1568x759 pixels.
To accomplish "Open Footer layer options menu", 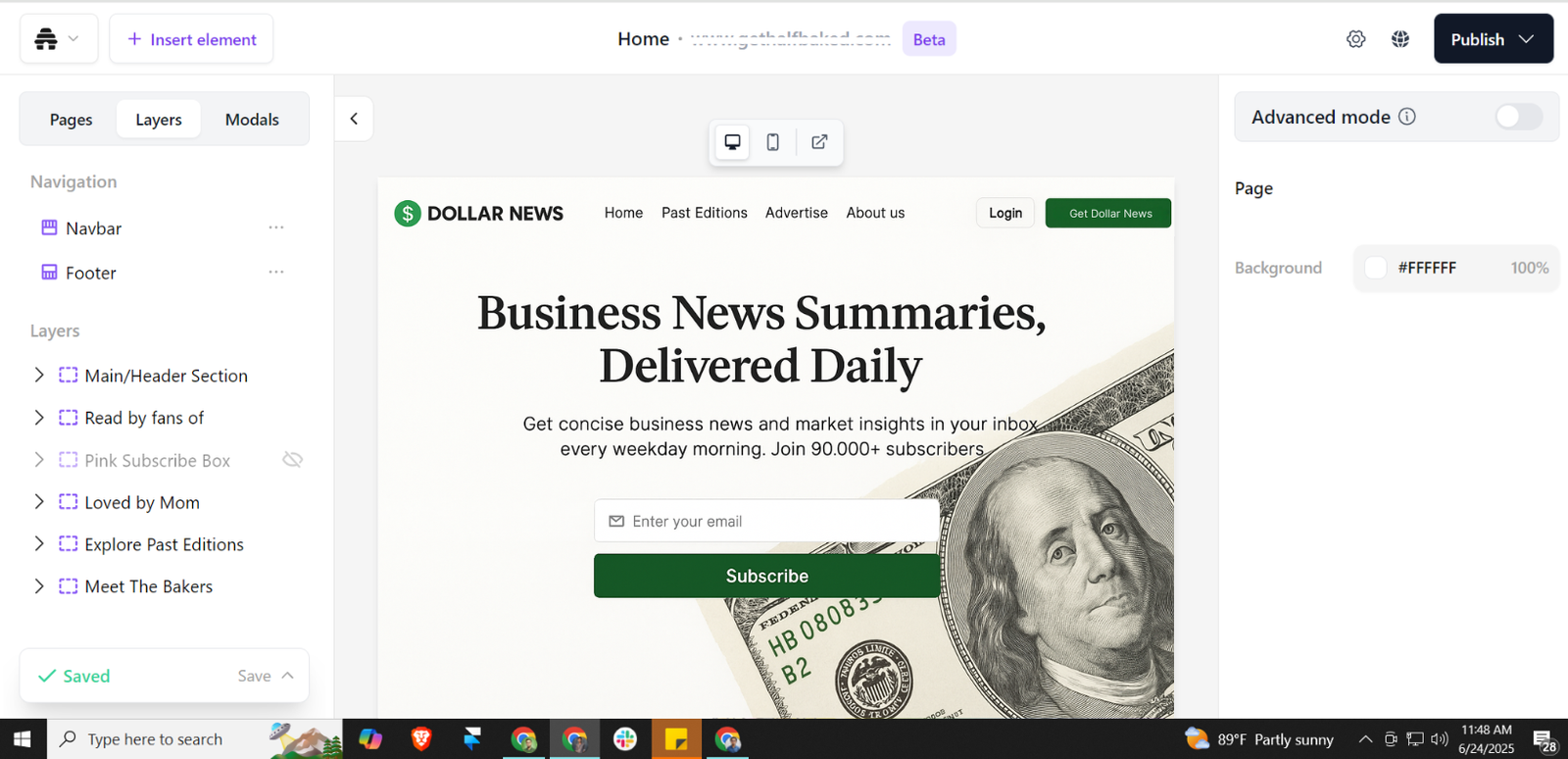I will click(276, 272).
